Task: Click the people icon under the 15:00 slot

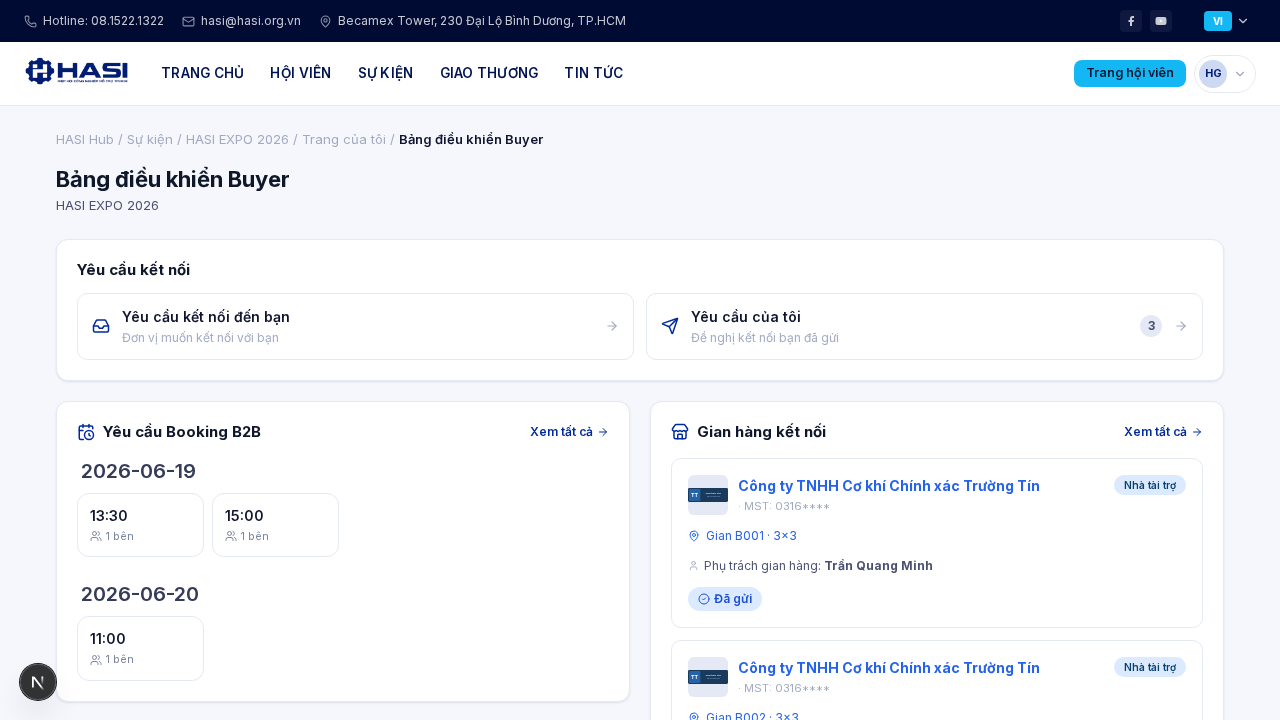Action: click(231, 536)
